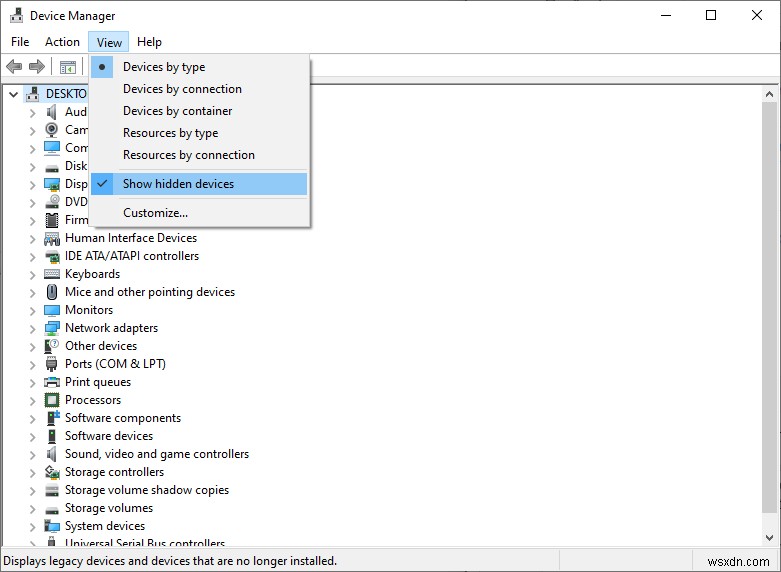Click the Display adapters icon
The height and width of the screenshot is (572, 781).
[52, 184]
